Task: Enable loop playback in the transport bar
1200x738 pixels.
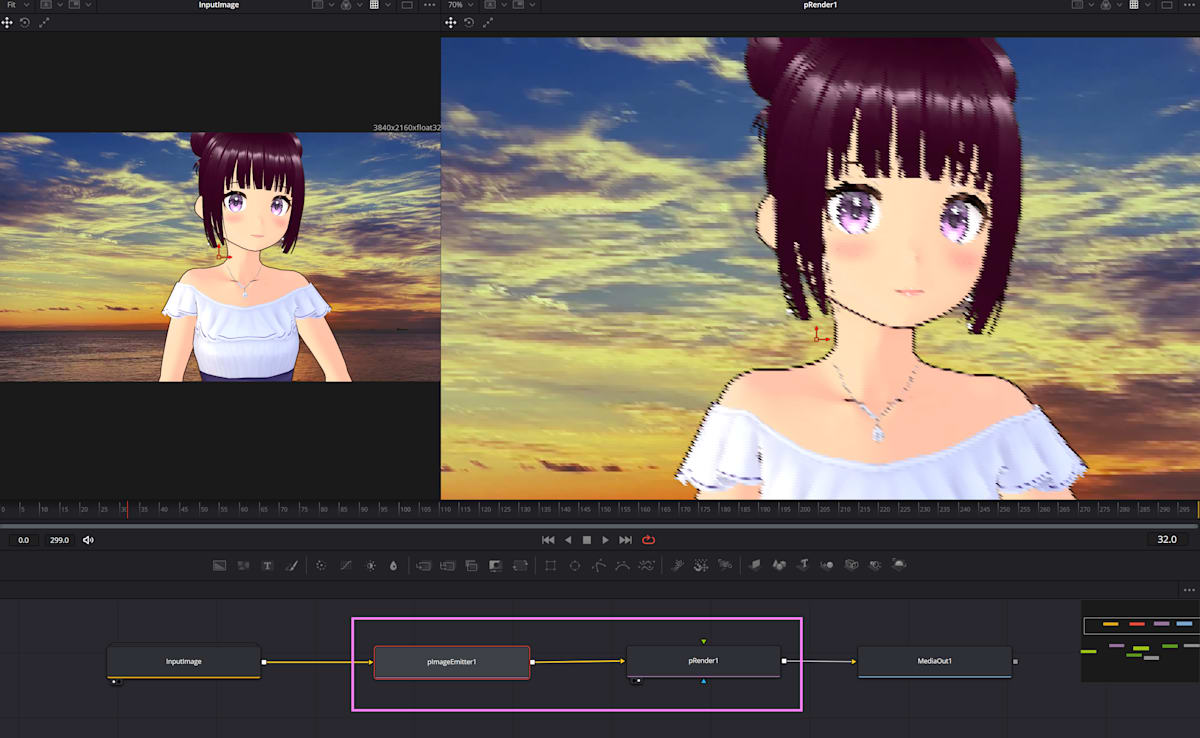Action: coord(649,539)
